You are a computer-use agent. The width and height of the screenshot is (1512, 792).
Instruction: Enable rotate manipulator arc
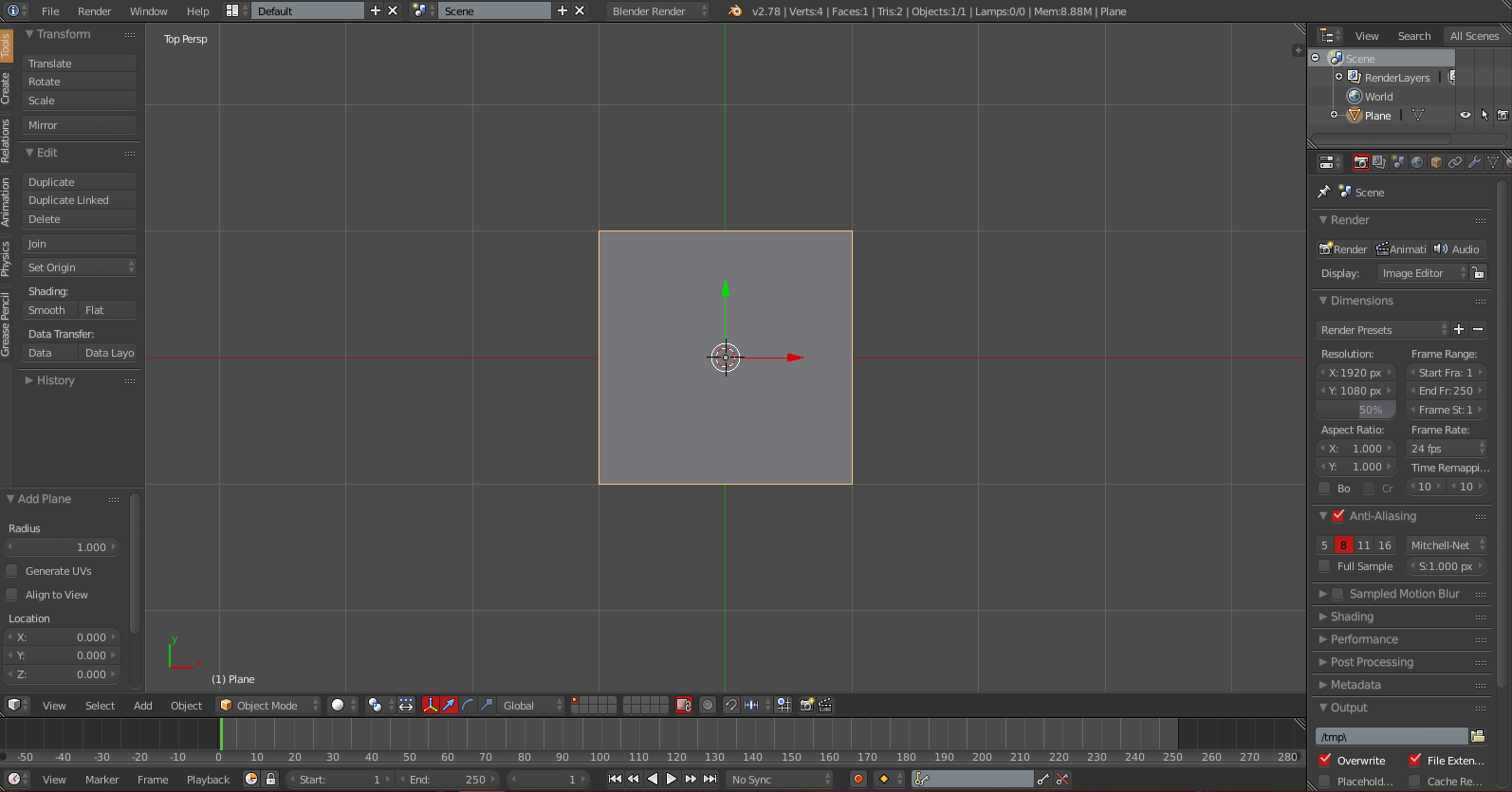[x=468, y=705]
